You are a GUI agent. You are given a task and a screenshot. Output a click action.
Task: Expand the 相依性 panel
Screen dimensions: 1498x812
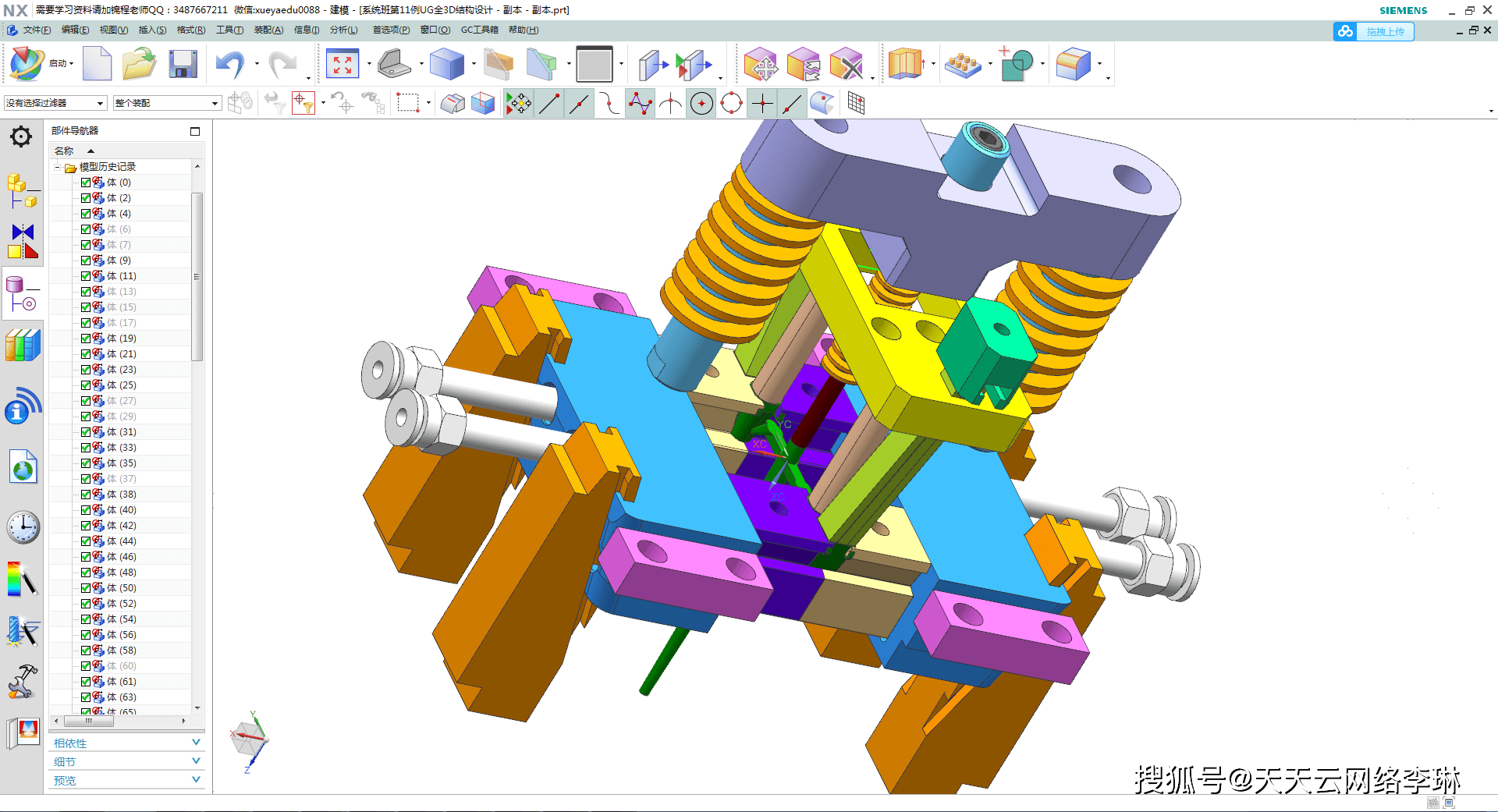tap(126, 743)
